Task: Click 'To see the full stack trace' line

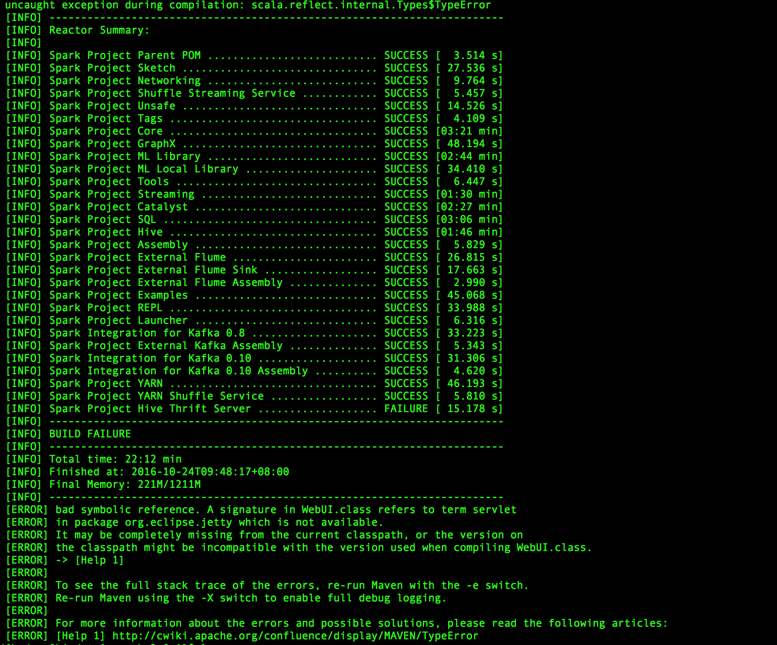Action: point(267,586)
